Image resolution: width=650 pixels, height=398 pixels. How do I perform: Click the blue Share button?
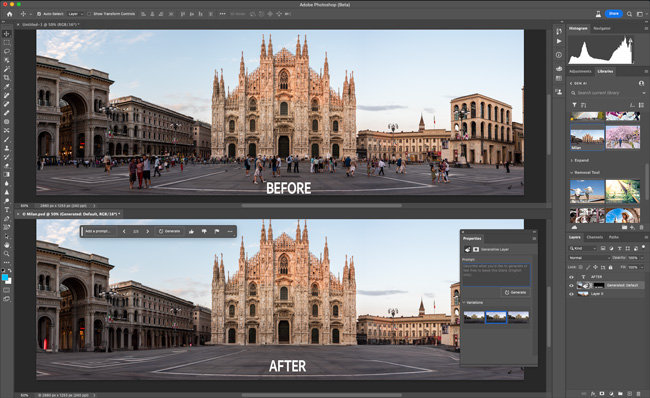614,14
